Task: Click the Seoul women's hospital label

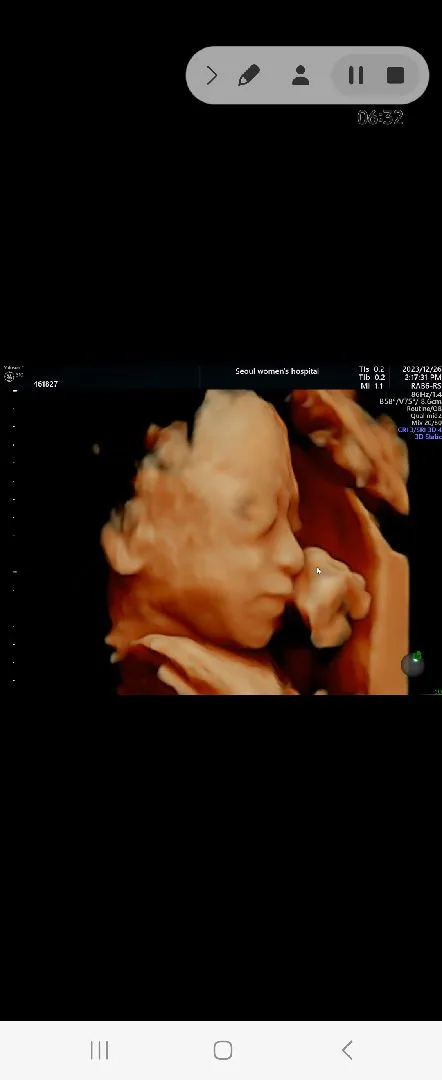Action: coord(277,371)
